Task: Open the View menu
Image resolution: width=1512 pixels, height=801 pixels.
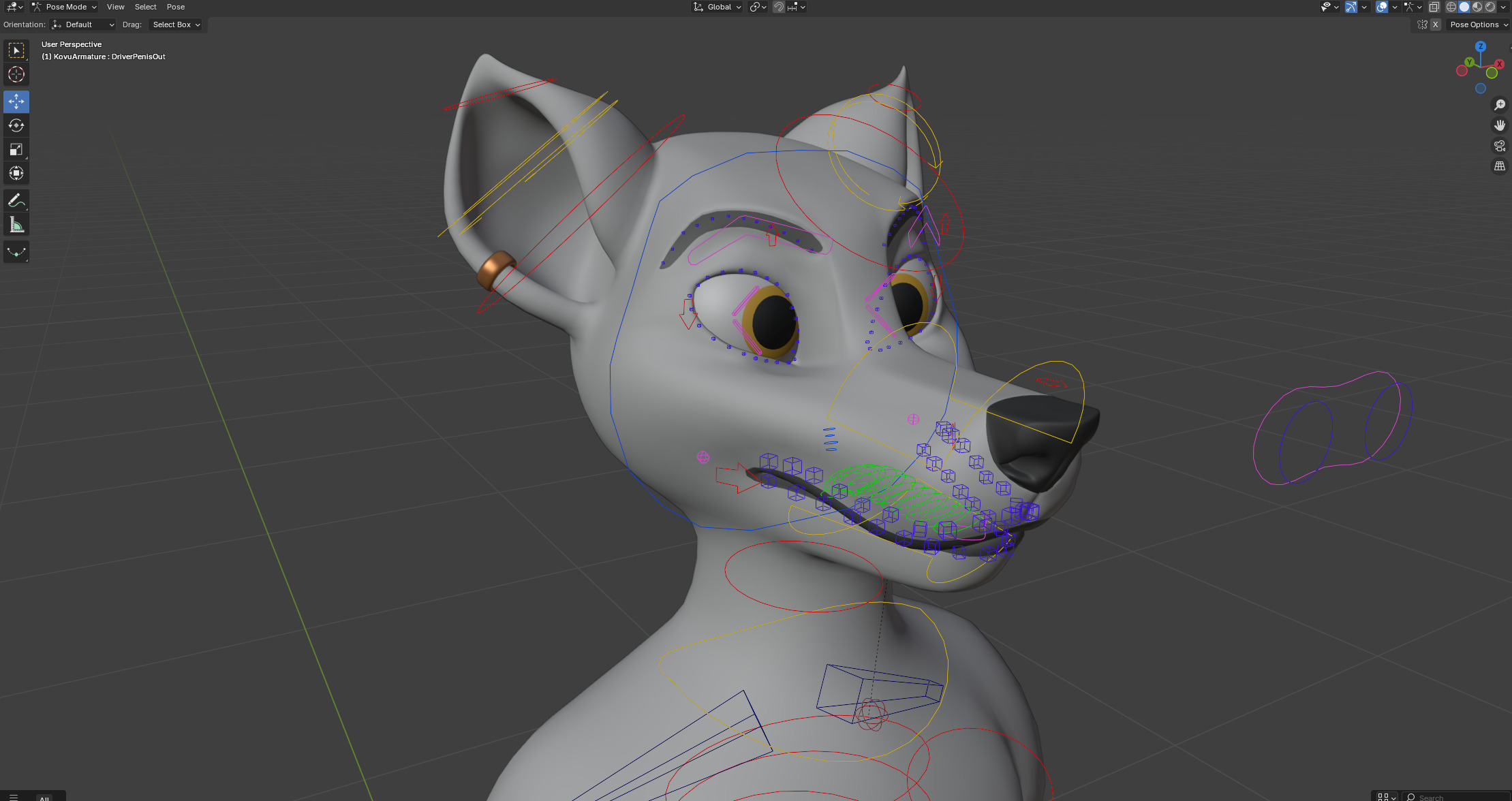Action: tap(115, 7)
